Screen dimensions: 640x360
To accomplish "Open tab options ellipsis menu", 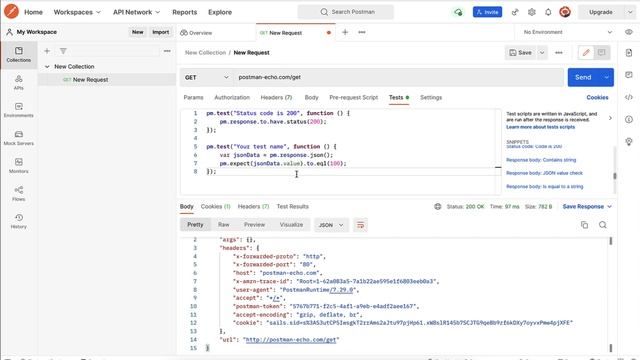I will pos(362,32).
